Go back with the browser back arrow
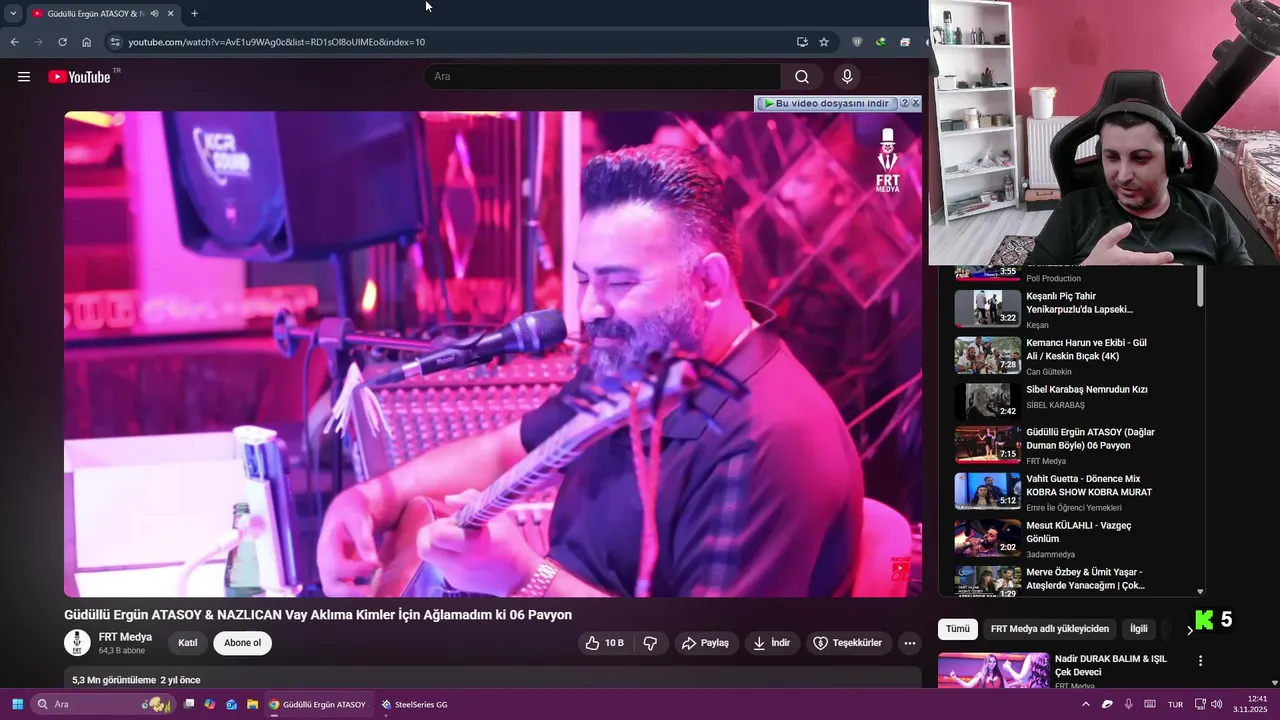 point(14,42)
